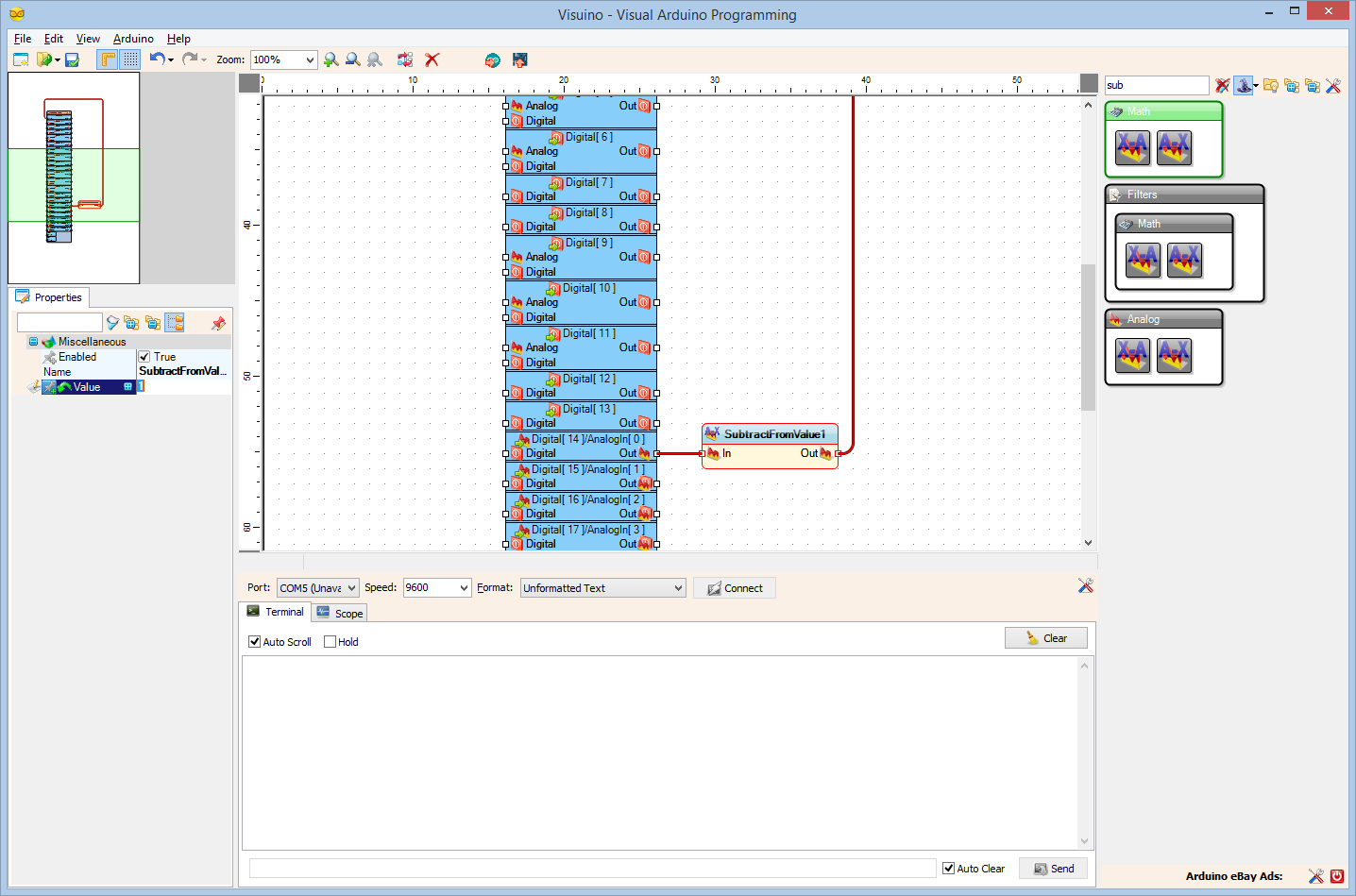Image resolution: width=1356 pixels, height=896 pixels.
Task: Open the upload-to-Arduino toolbar icon
Action: pyautogui.click(x=518, y=59)
